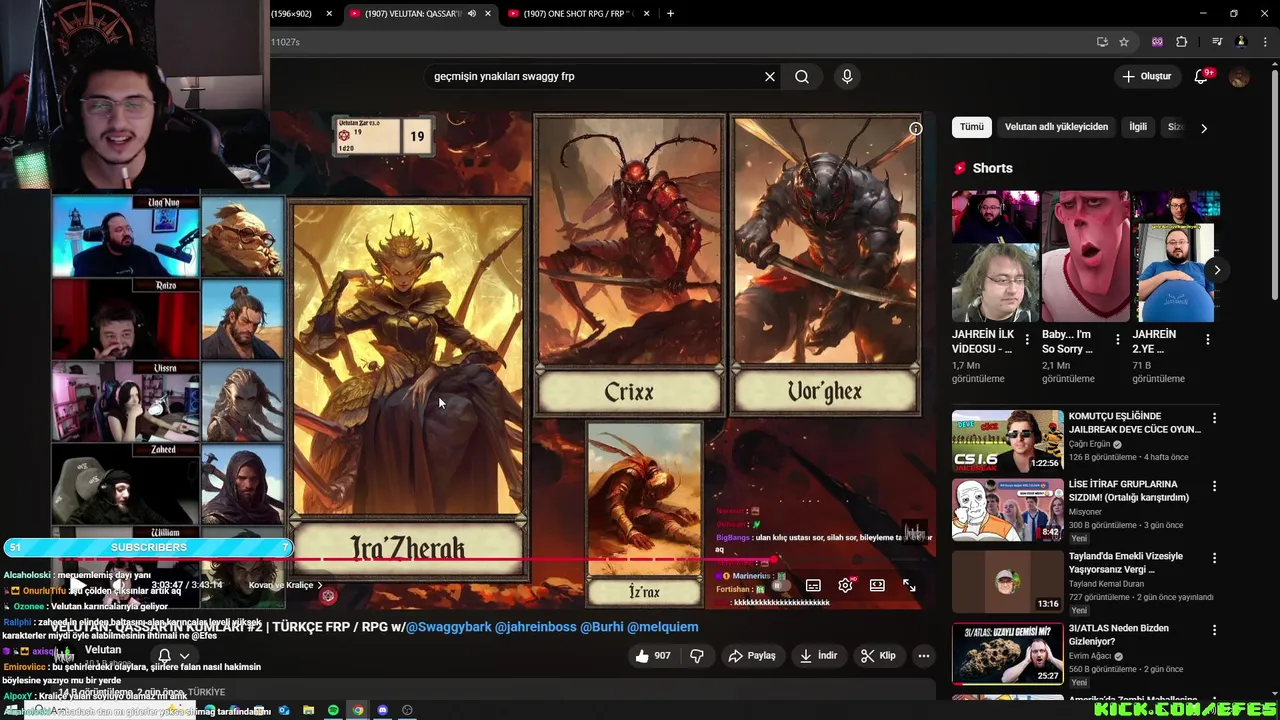This screenshot has height=720, width=1280.
Task: Clear the YouTube search box text
Action: pos(770,76)
